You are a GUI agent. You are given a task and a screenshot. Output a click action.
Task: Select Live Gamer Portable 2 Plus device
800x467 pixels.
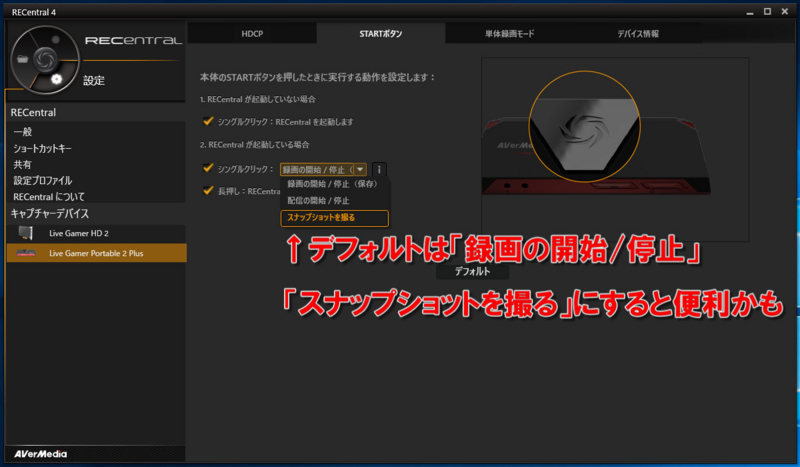(96, 253)
